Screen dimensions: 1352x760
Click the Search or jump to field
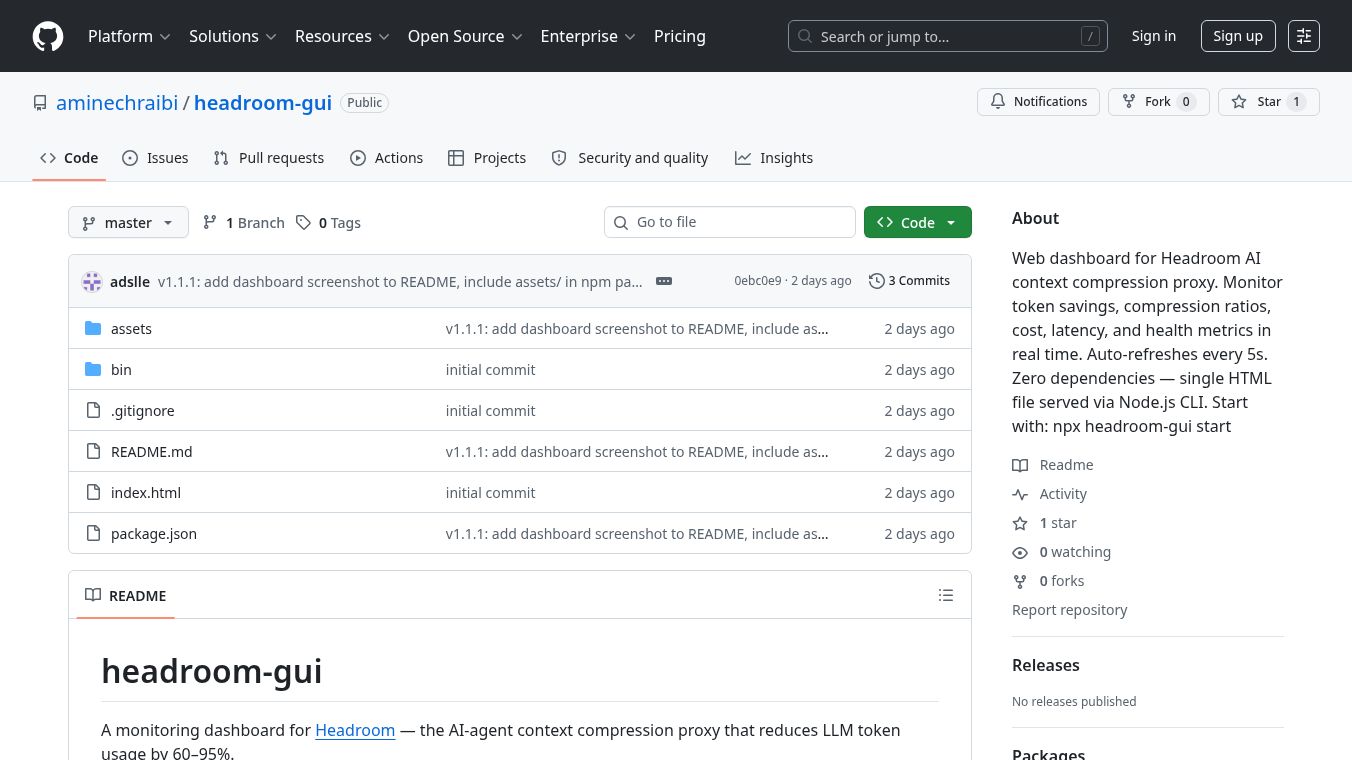click(948, 36)
